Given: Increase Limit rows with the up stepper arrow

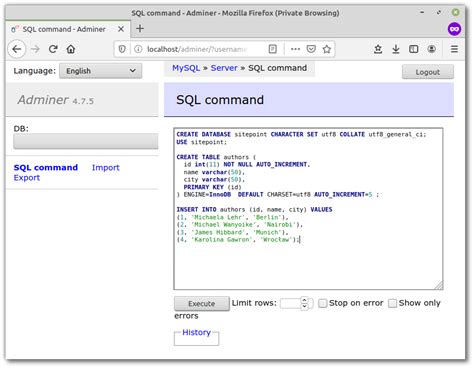Looking at the screenshot, I should (x=304, y=300).
